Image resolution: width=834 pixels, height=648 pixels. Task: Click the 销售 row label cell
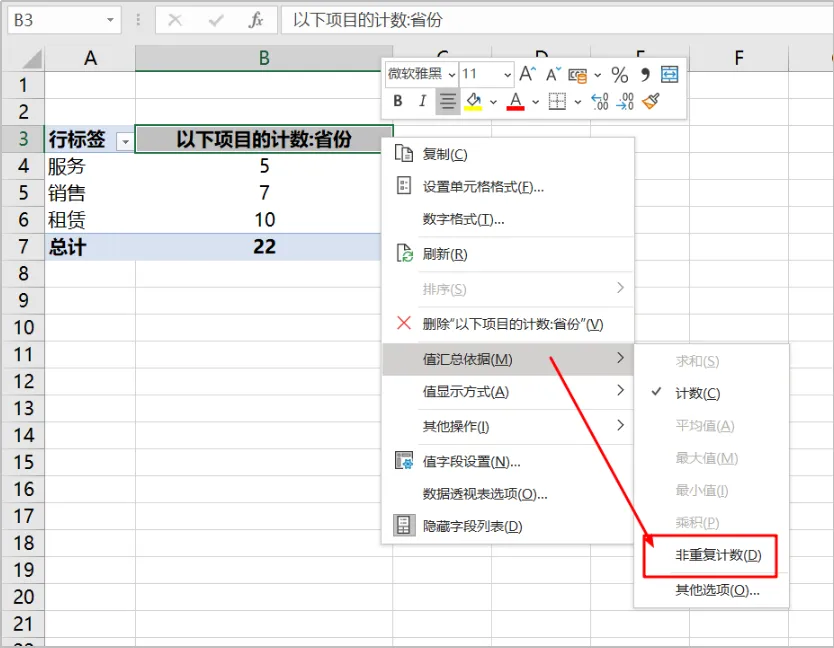pyautogui.click(x=90, y=193)
